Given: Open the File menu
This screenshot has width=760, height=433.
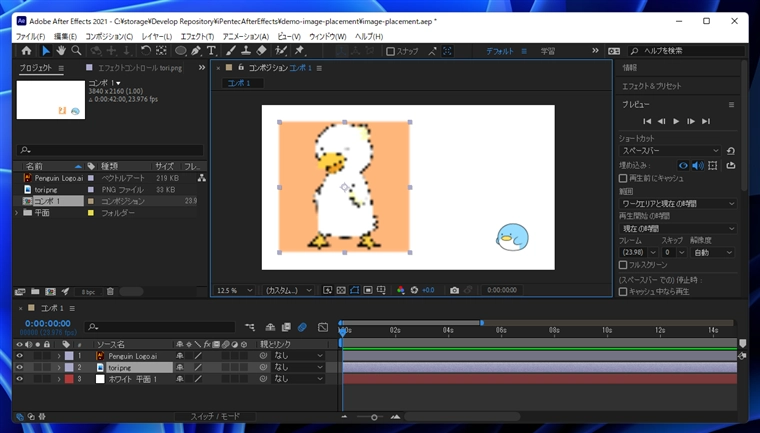Looking at the screenshot, I should [x=30, y=36].
